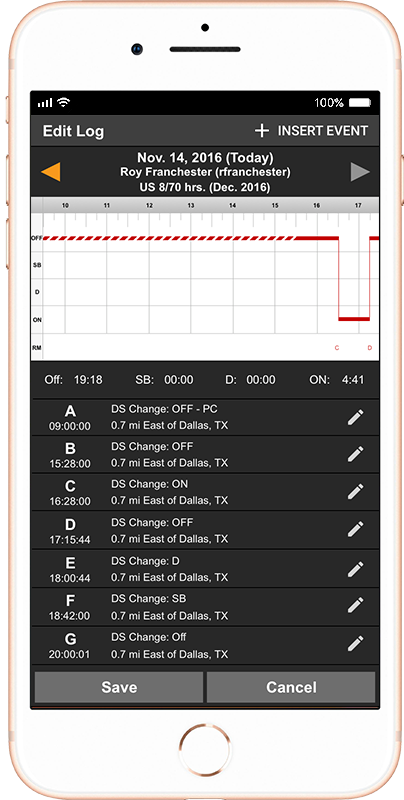Select the D marker on the graph

point(370,348)
